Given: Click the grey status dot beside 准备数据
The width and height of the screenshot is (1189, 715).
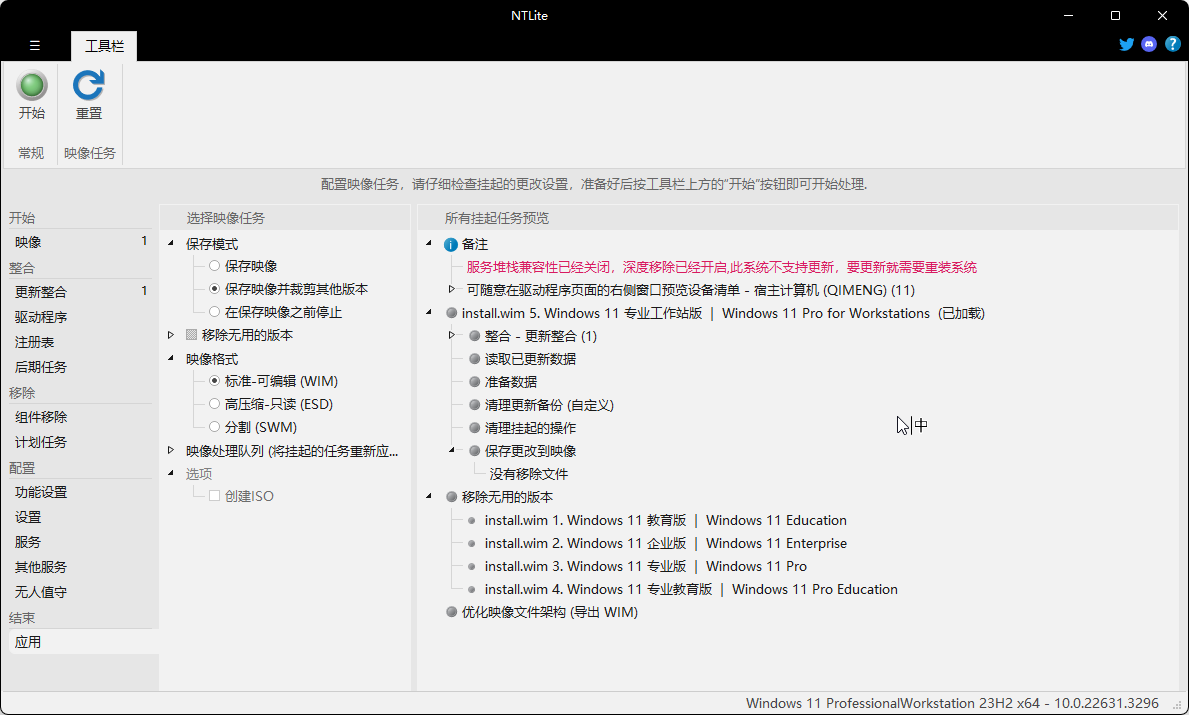Looking at the screenshot, I should (x=475, y=382).
